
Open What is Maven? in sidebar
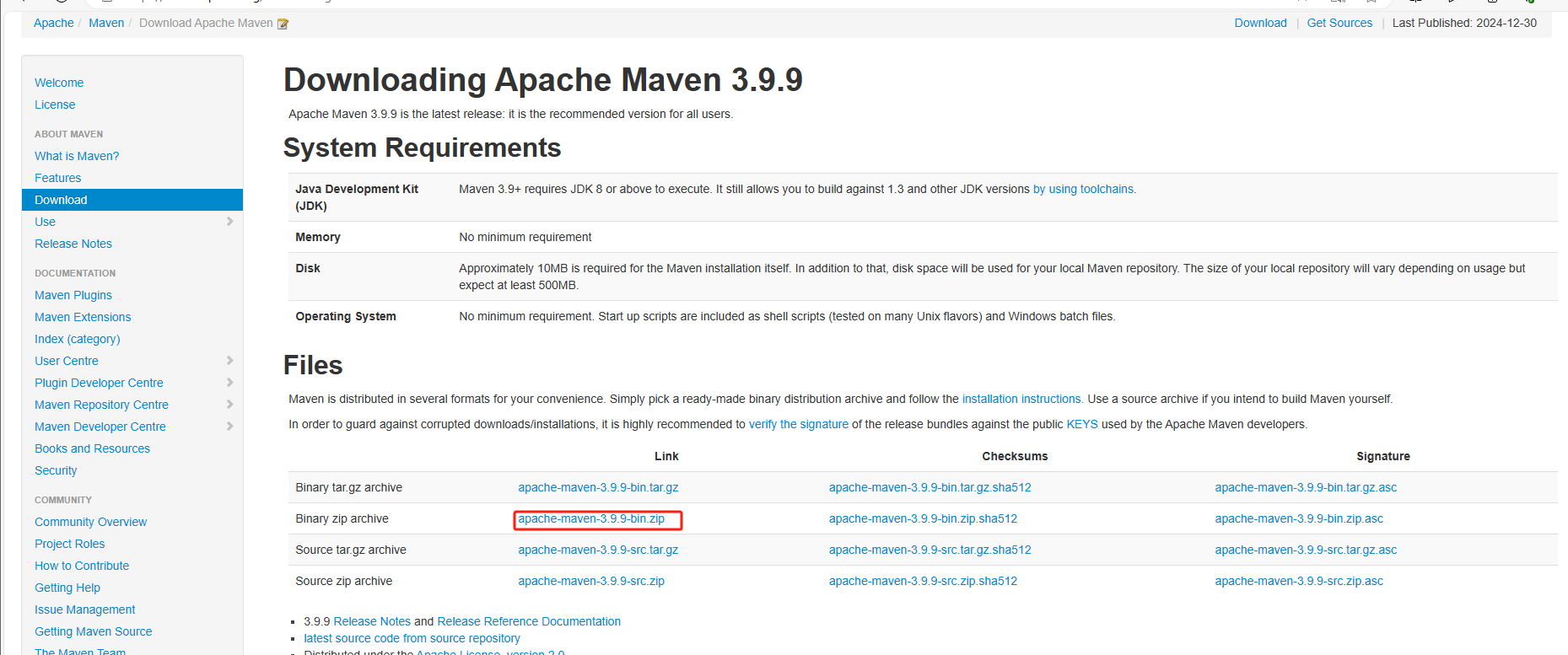point(77,156)
